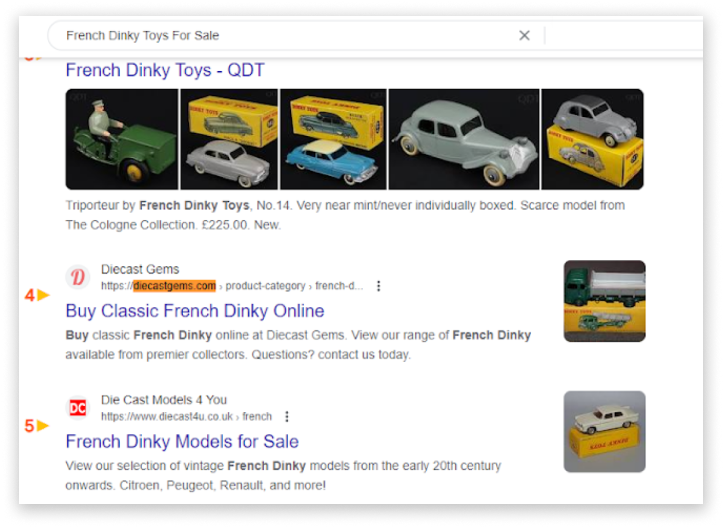724x528 pixels.
Task: Open three-dot menu for diecast4u result
Action: (287, 417)
